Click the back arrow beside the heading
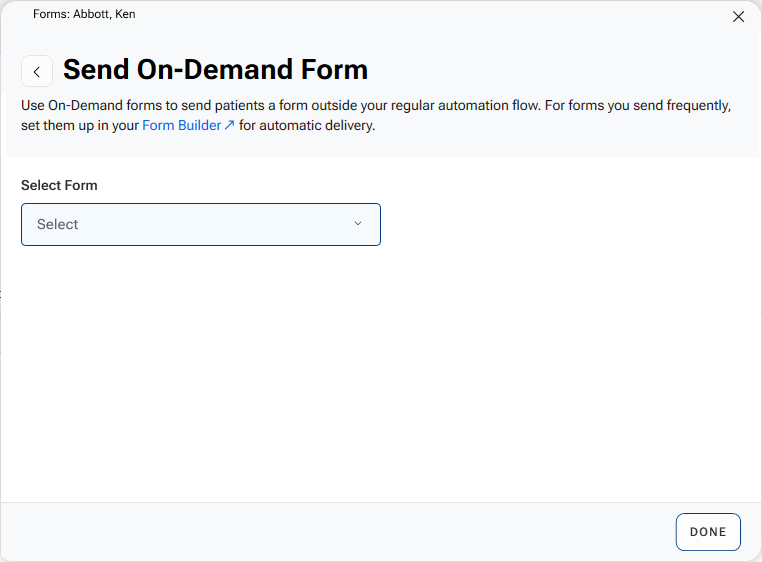Image resolution: width=762 pixels, height=562 pixels. click(37, 72)
